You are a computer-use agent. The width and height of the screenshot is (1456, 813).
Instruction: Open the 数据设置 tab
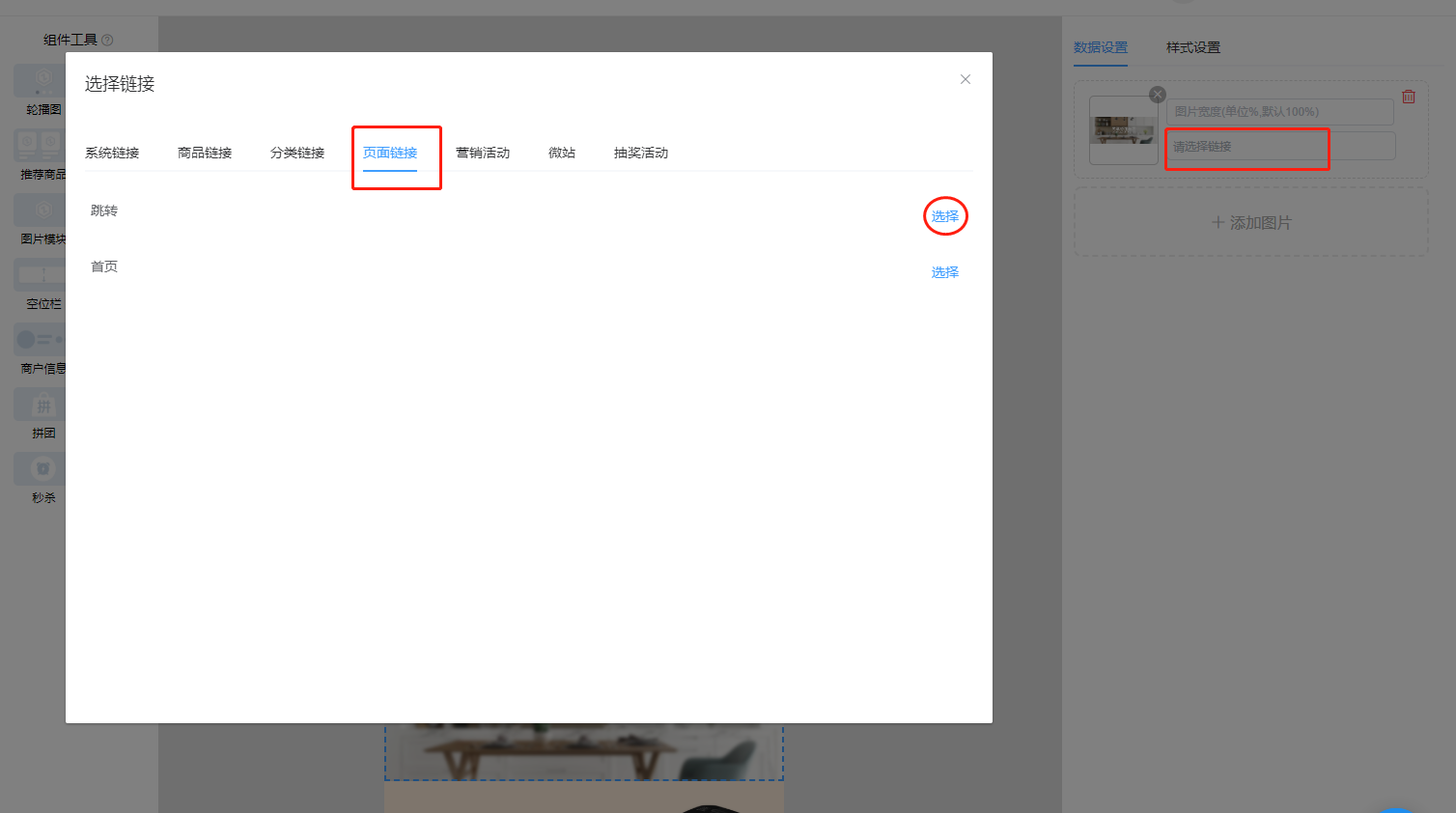click(x=1101, y=47)
